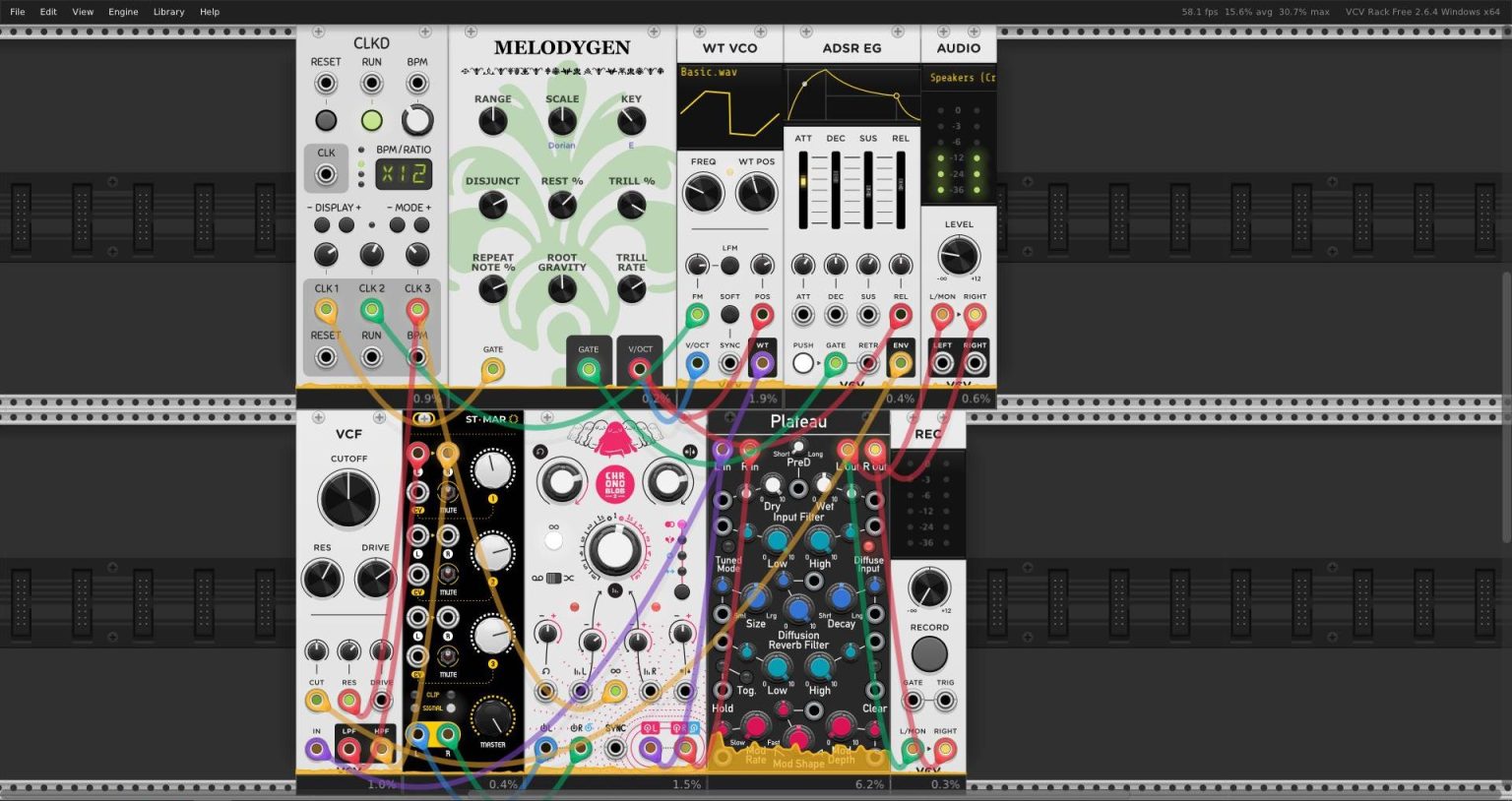Open the Basic.wav wavetable display menu
Screen dimensions: 1512x801
pos(729,107)
